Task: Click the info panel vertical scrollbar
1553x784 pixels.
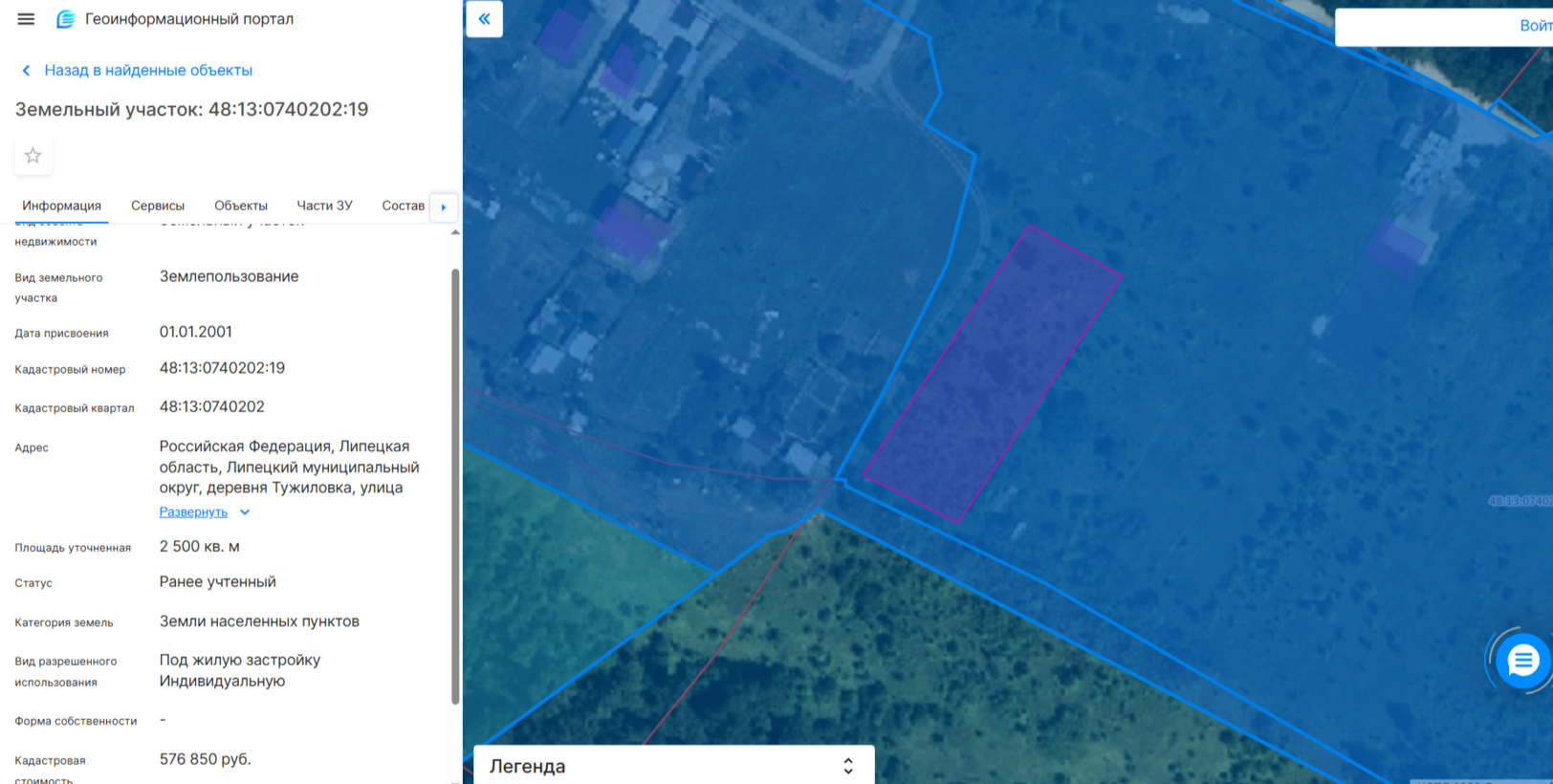Action: (x=455, y=486)
